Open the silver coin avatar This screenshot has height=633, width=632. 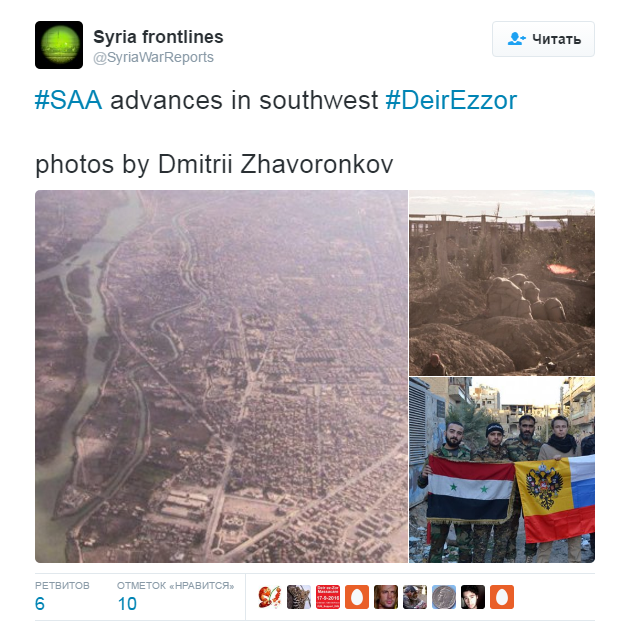(444, 597)
